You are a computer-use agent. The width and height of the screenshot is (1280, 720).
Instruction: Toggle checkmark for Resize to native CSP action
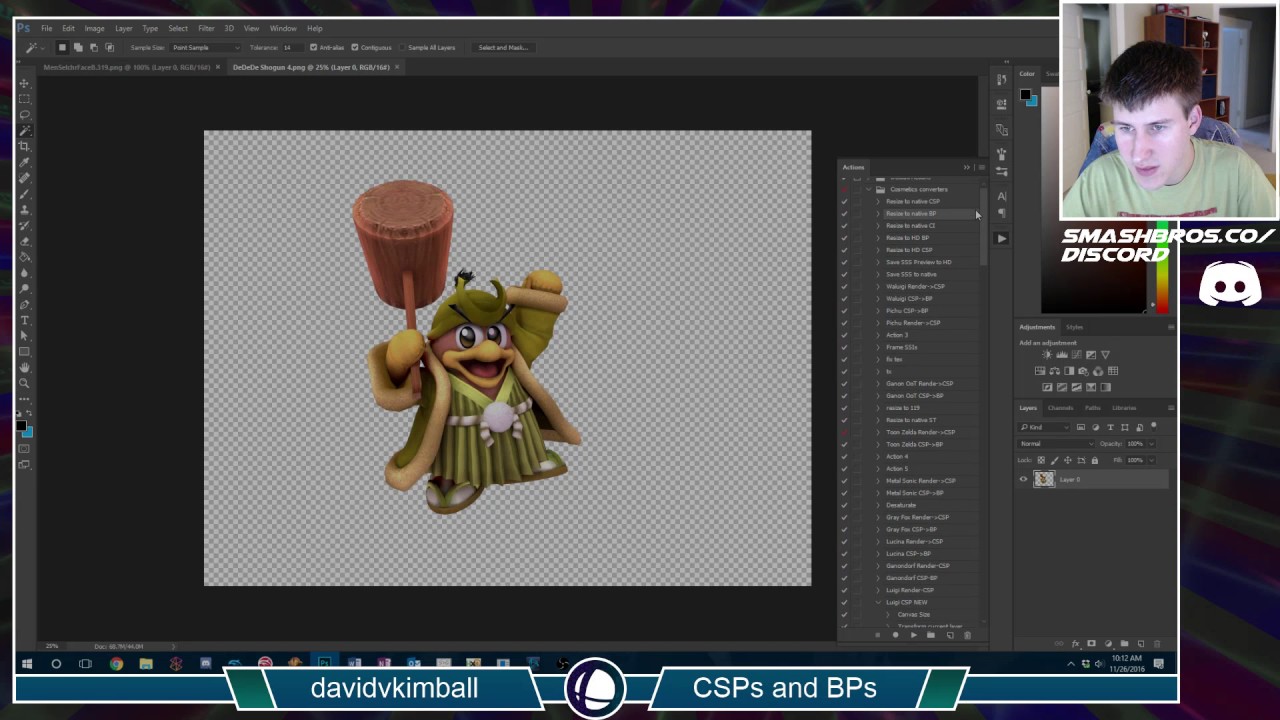(844, 201)
